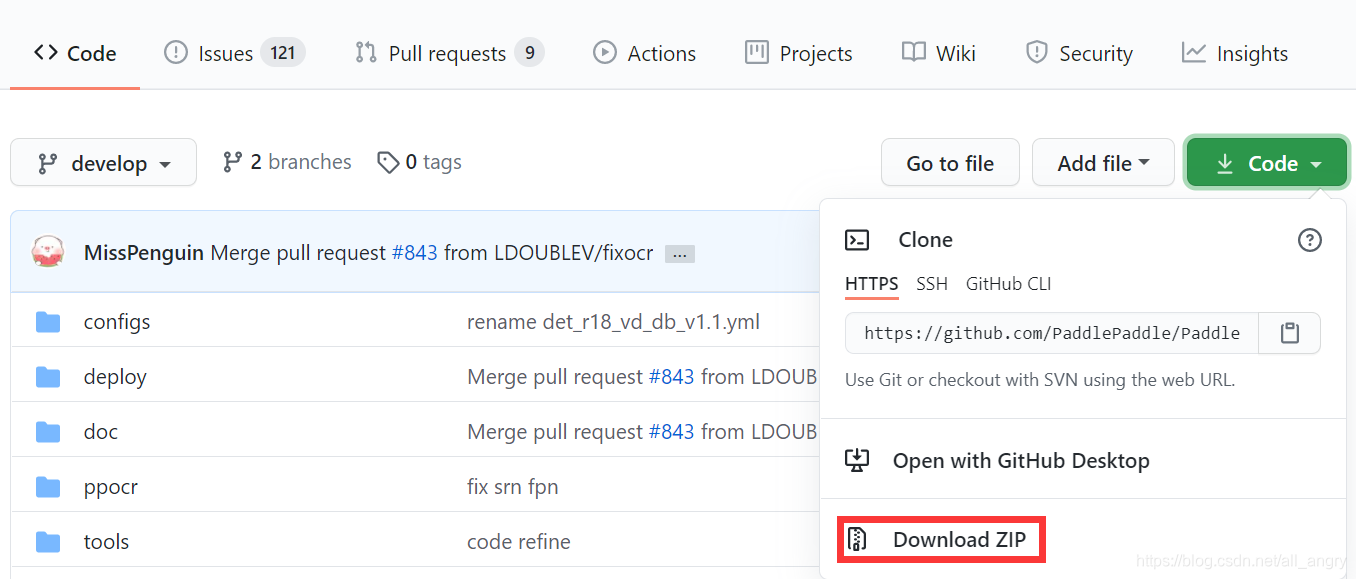Click the Wiki book icon
The width and height of the screenshot is (1356, 579).
point(914,53)
